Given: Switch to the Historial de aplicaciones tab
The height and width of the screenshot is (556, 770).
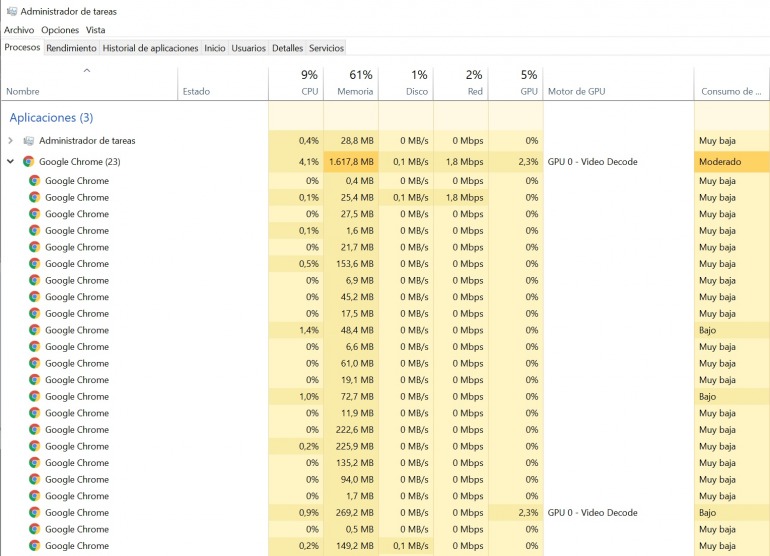Looking at the screenshot, I should click(150, 48).
